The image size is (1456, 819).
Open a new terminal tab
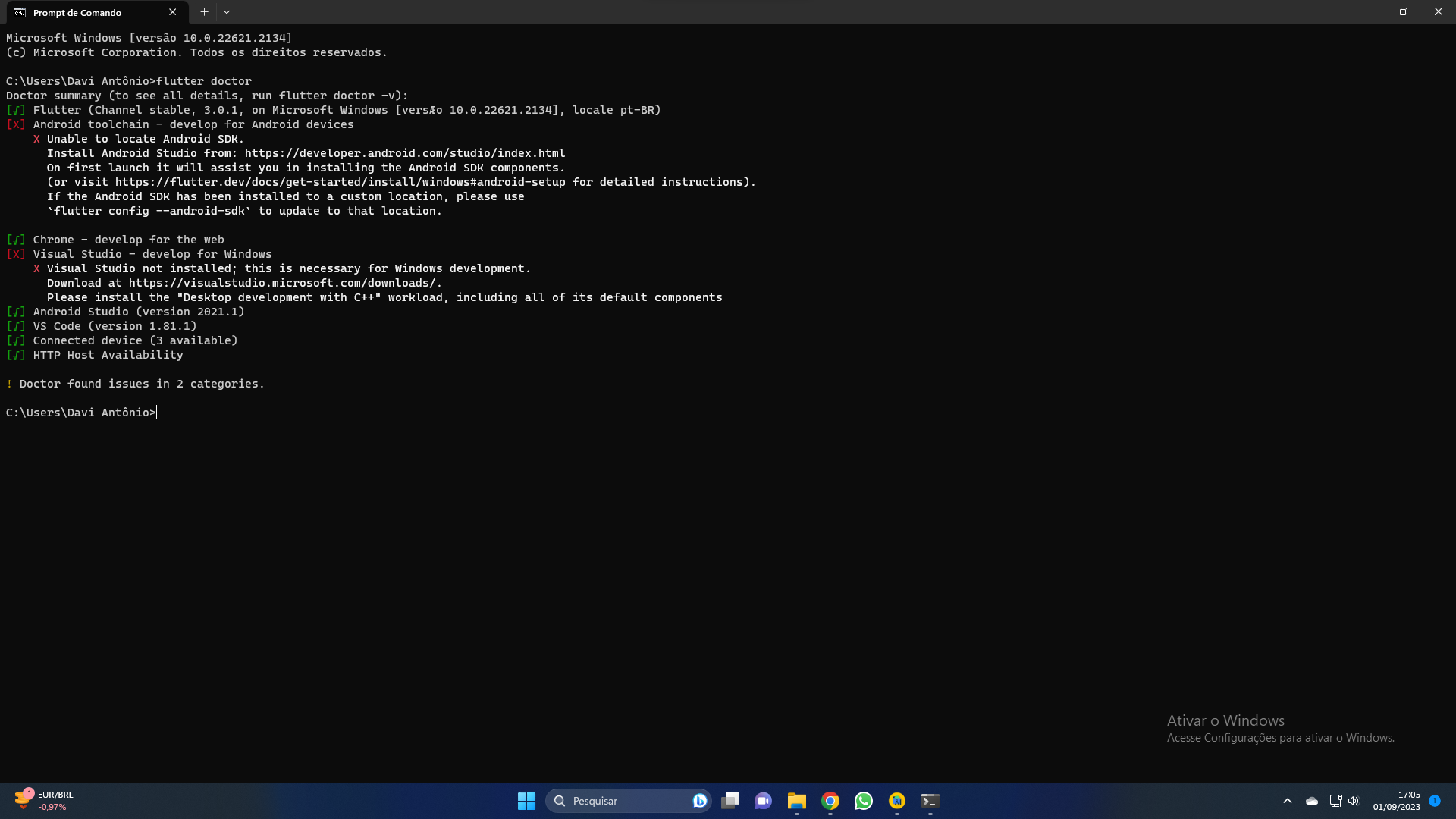[204, 12]
